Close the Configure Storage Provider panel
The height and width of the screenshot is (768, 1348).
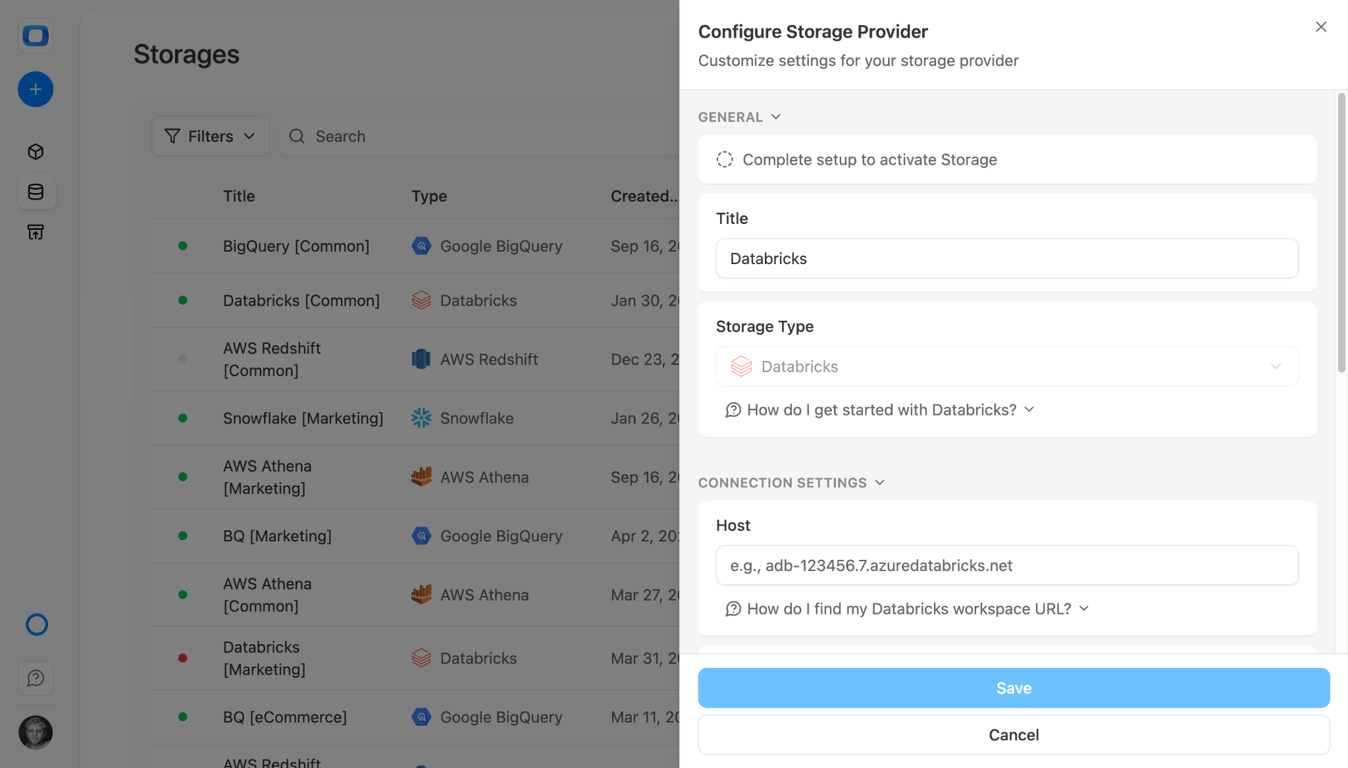click(1321, 27)
